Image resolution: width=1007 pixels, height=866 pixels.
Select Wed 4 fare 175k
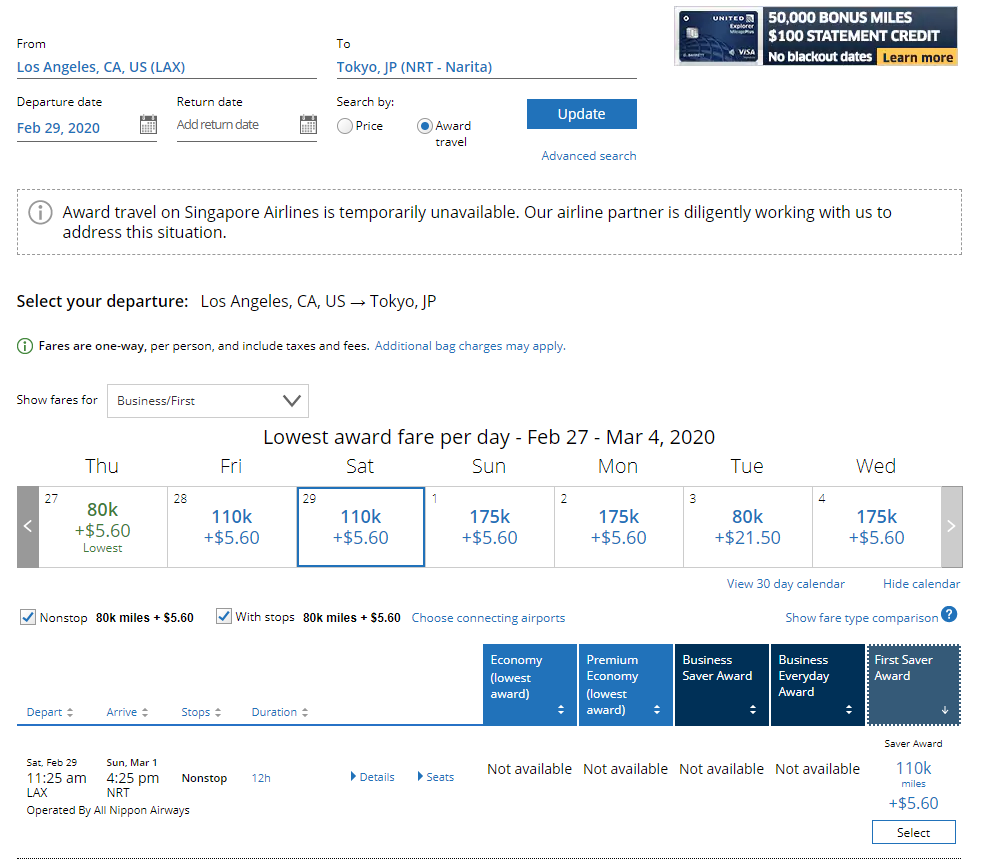point(877,527)
